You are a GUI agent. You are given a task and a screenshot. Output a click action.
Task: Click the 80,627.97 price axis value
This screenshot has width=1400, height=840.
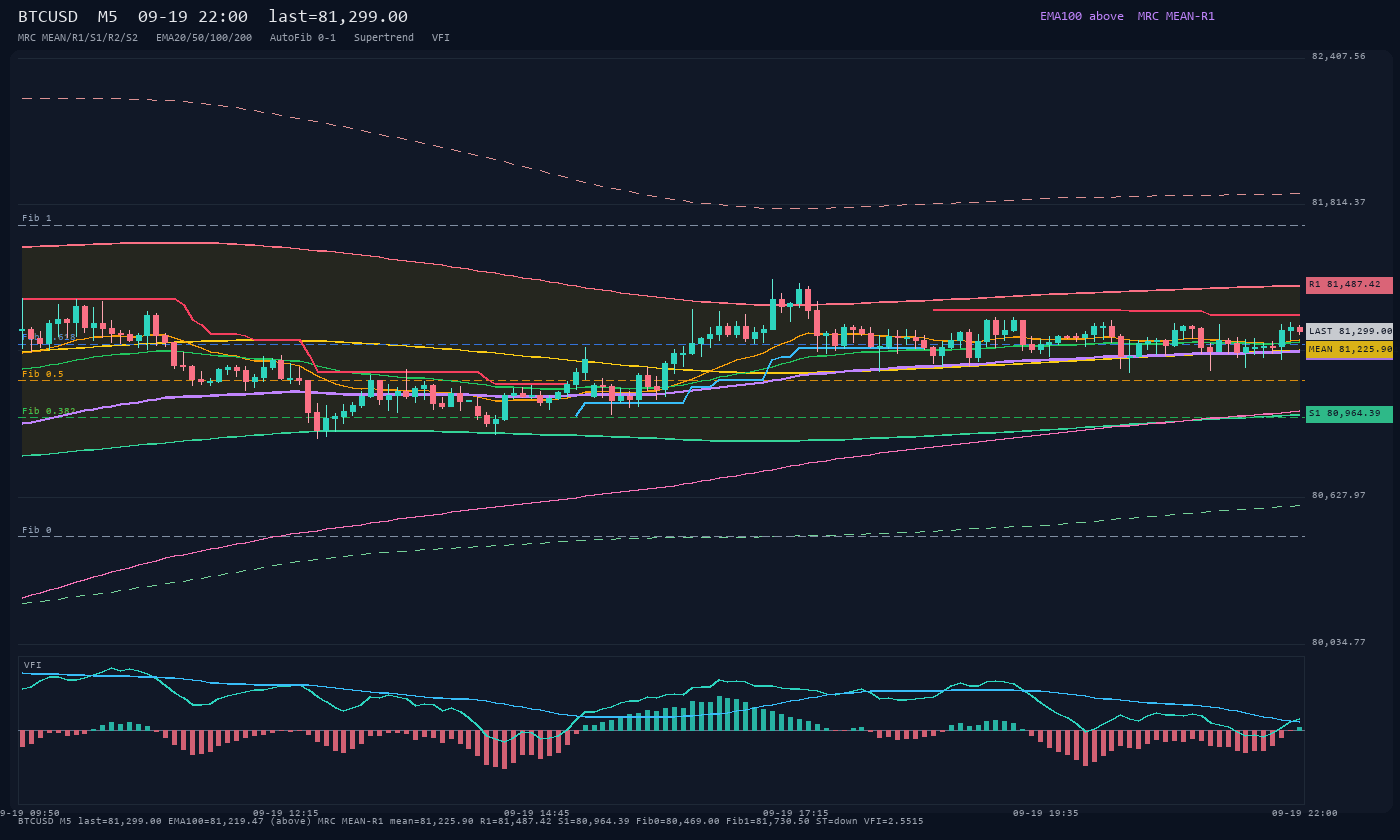(x=1338, y=495)
